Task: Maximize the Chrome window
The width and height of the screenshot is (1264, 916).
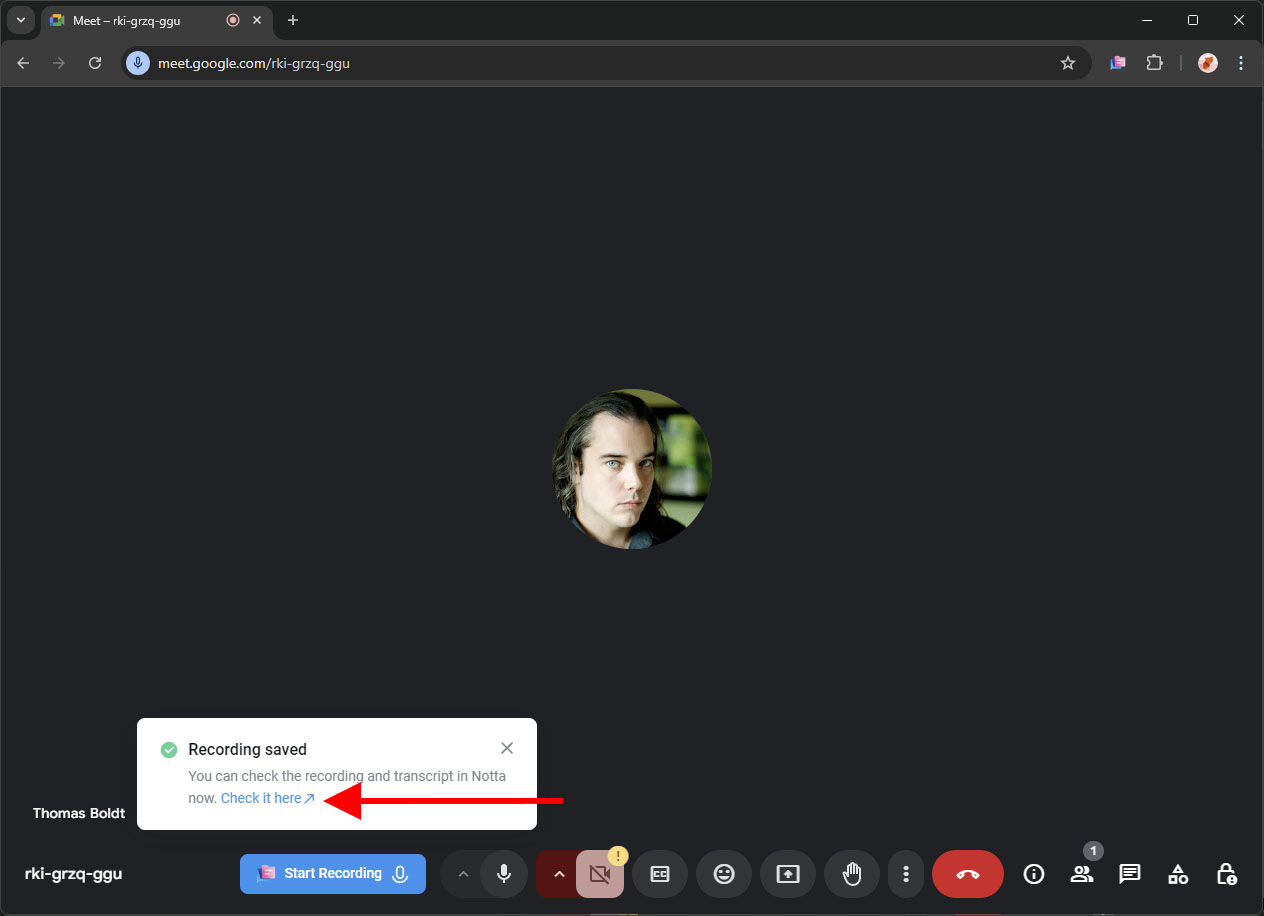Action: 1193,20
